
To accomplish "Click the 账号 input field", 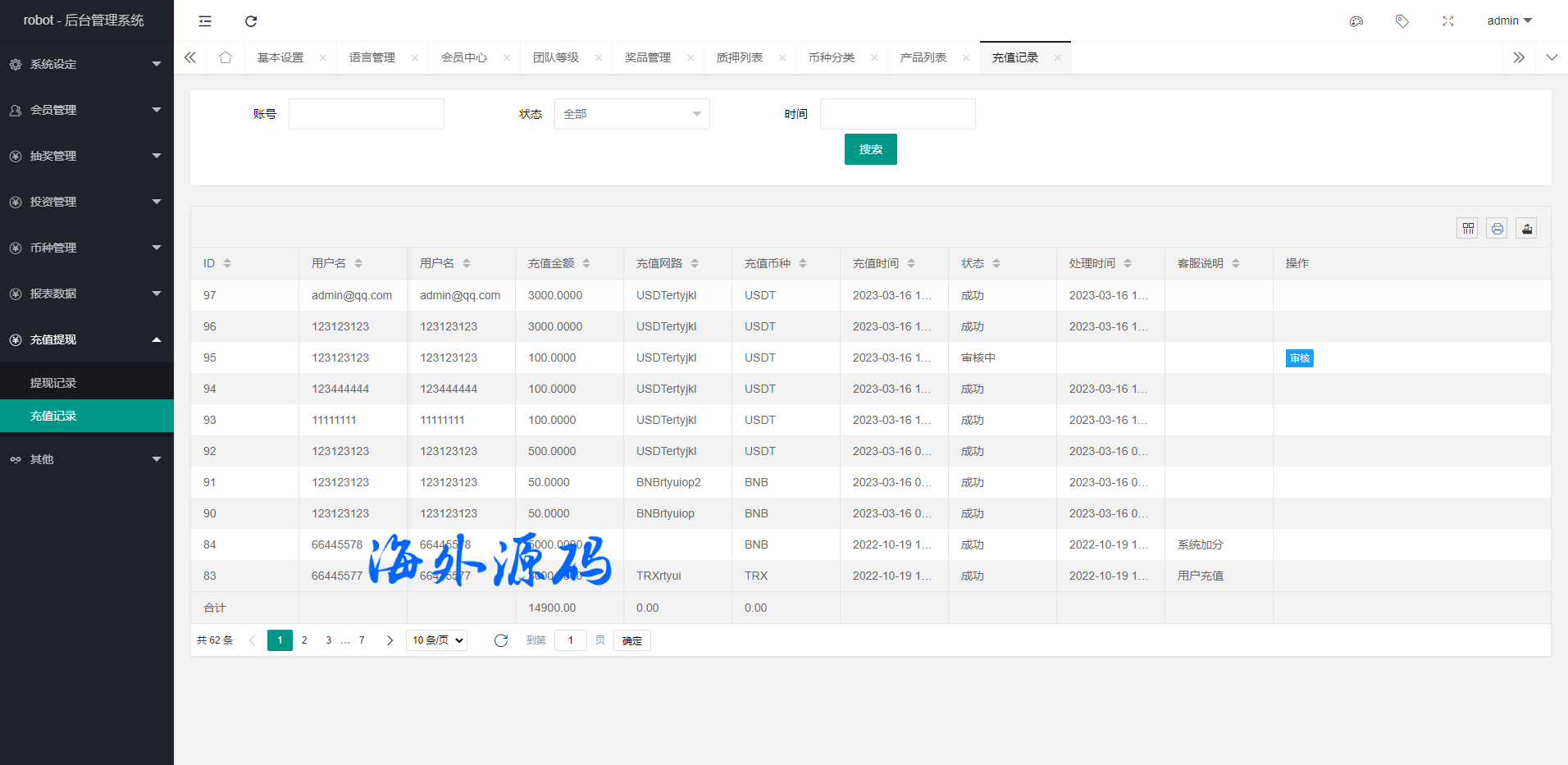I will point(366,114).
